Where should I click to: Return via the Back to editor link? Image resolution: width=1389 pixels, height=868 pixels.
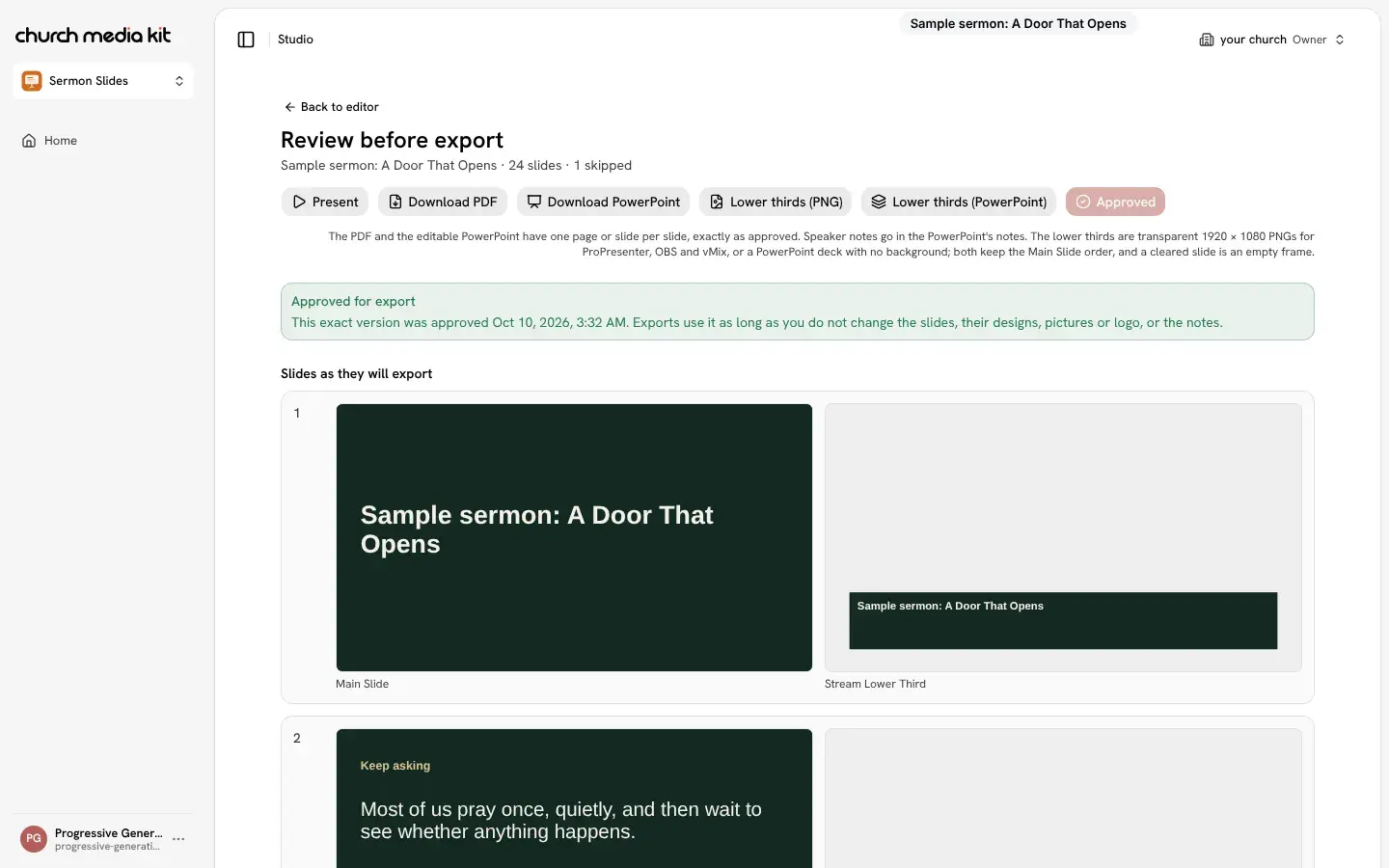pos(332,107)
